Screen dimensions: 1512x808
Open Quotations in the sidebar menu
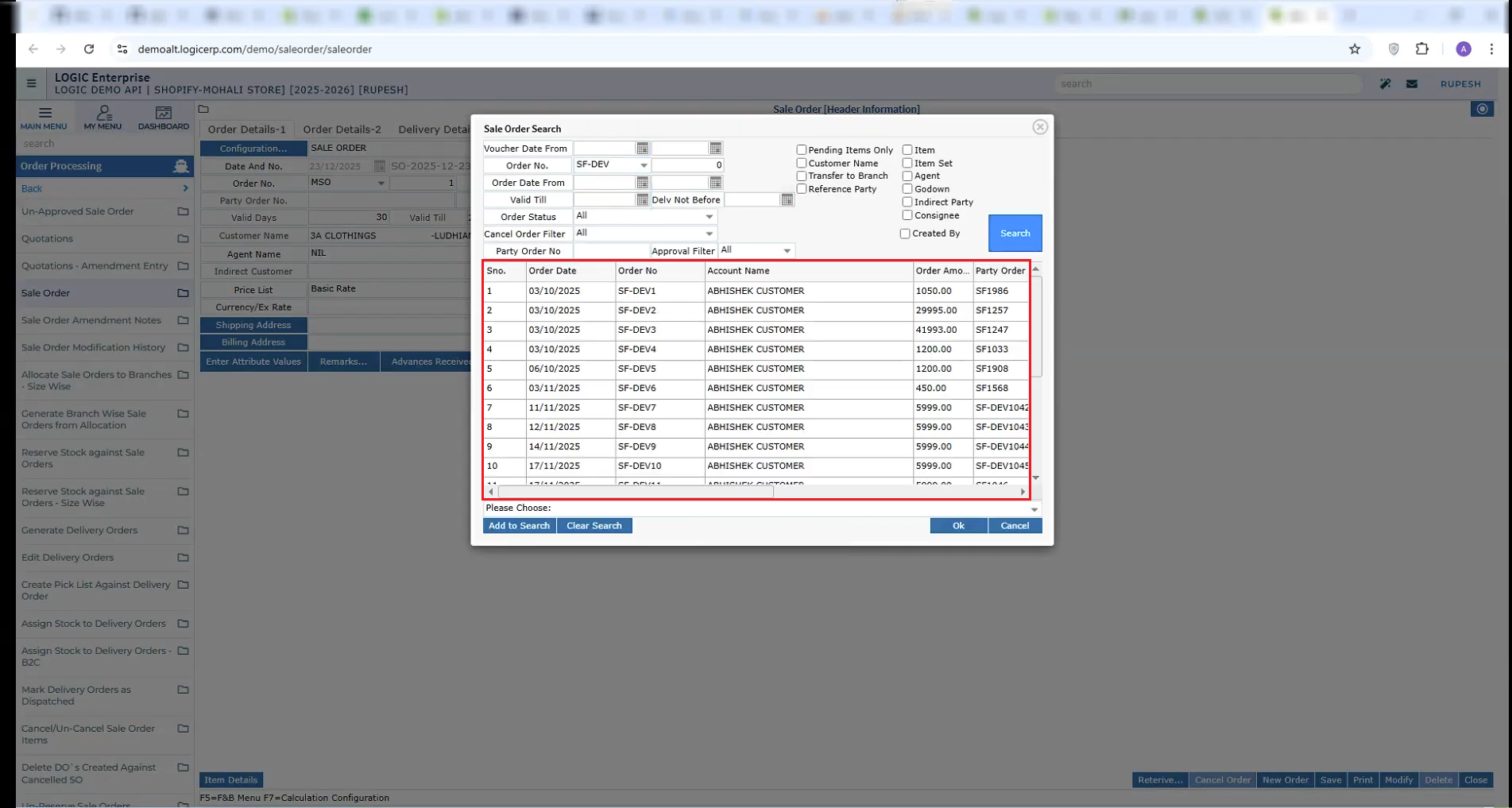[47, 238]
